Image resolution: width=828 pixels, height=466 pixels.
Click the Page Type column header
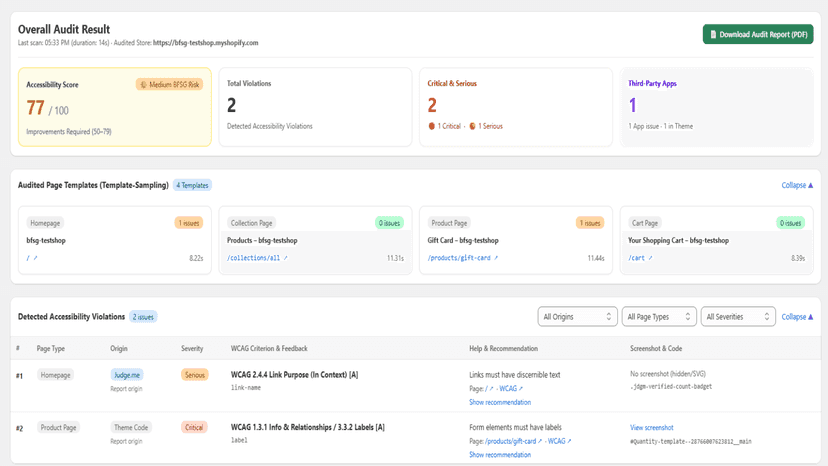click(51, 348)
